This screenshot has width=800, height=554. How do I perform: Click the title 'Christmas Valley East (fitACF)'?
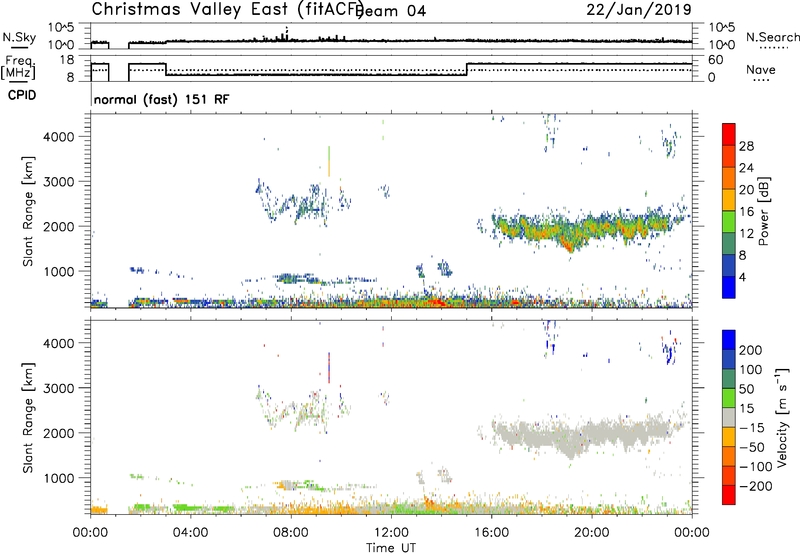(x=228, y=9)
